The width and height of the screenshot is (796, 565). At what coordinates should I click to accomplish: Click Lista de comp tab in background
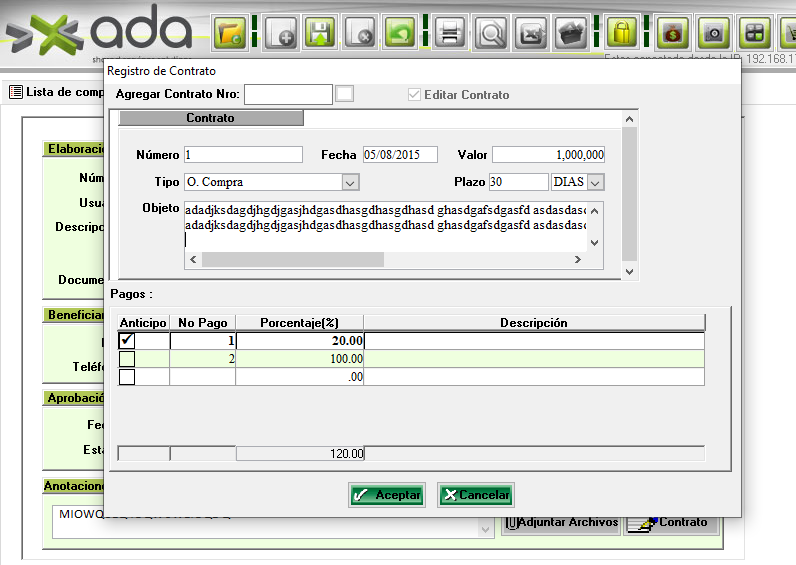pos(57,92)
